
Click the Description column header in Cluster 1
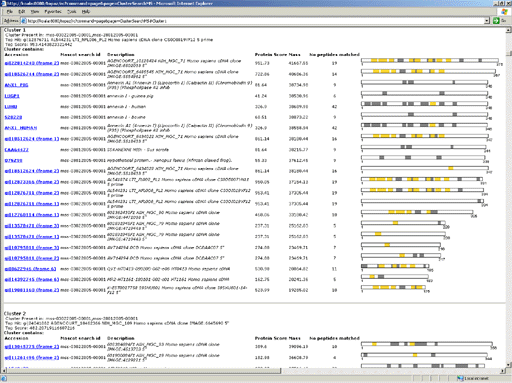click(121, 54)
